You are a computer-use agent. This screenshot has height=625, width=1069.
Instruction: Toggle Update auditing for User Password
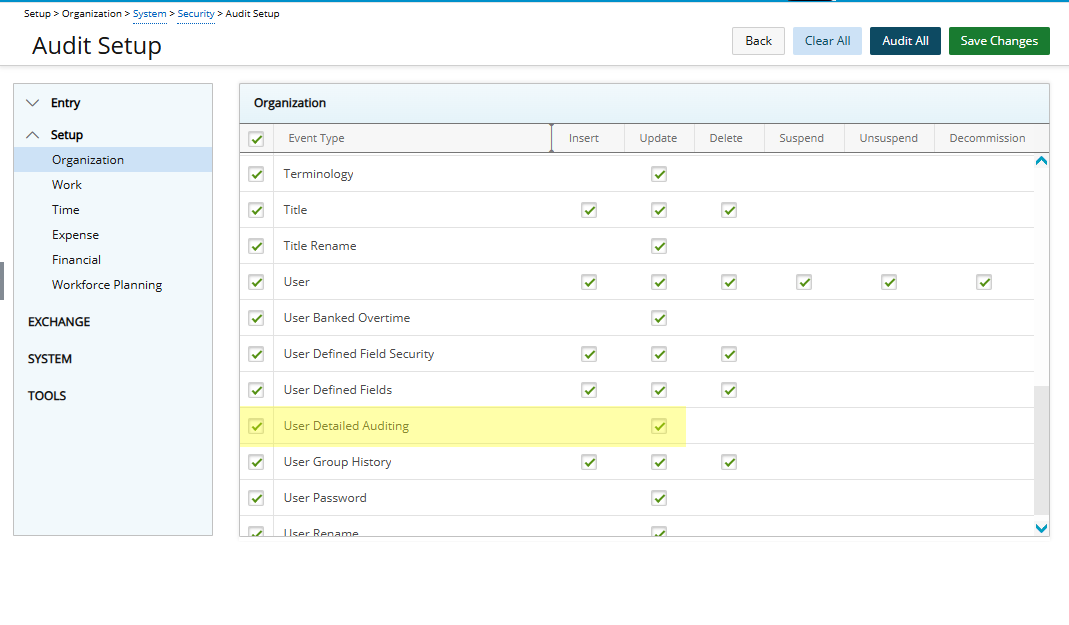[x=659, y=497]
